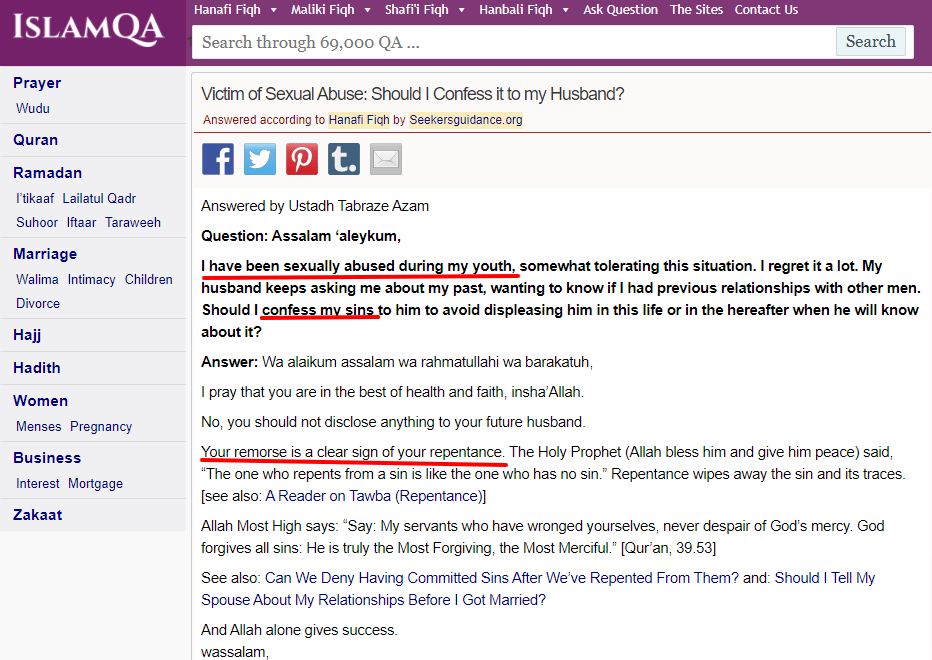Viewport: 932px width, 660px height.
Task: Click the article title heading
Action: (413, 94)
